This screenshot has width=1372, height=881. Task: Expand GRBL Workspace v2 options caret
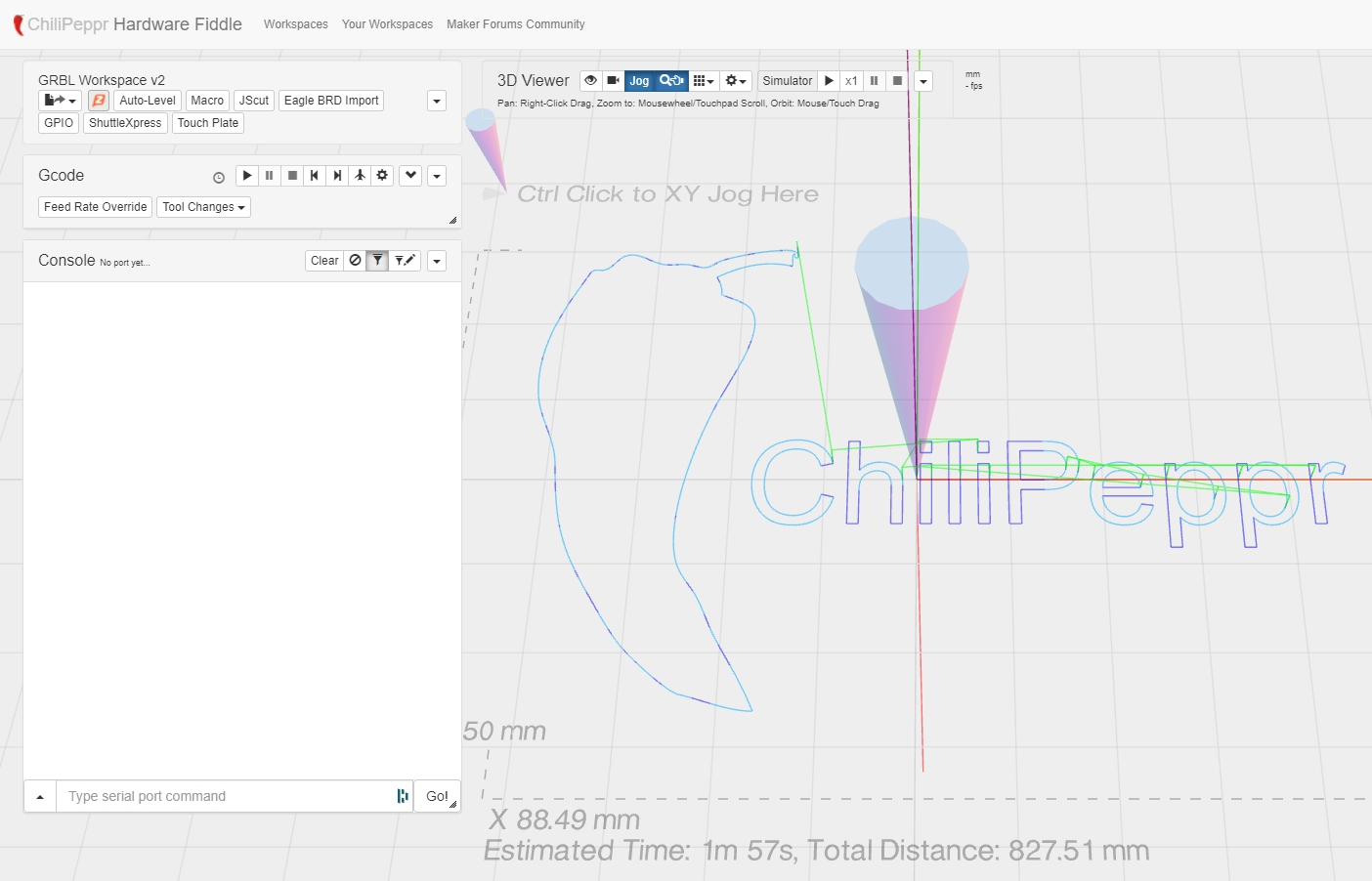[x=437, y=102]
